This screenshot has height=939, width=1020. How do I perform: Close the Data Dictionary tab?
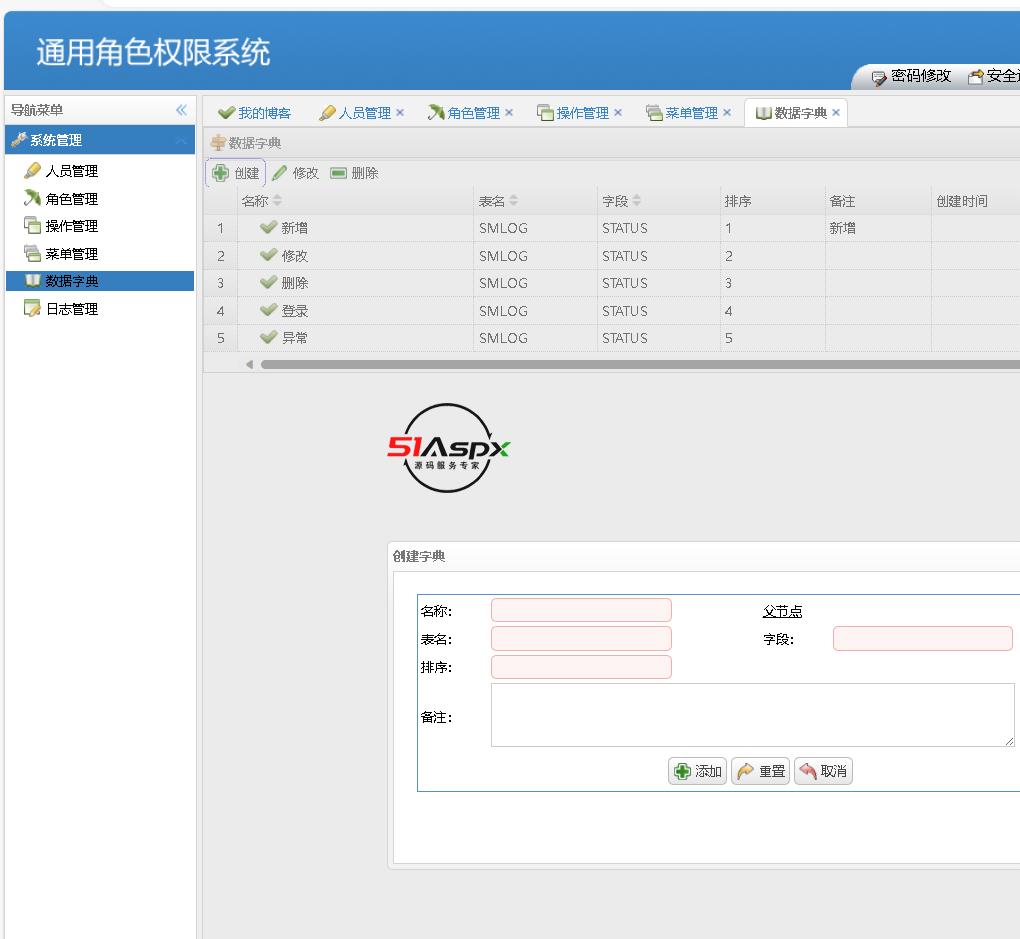click(x=836, y=113)
